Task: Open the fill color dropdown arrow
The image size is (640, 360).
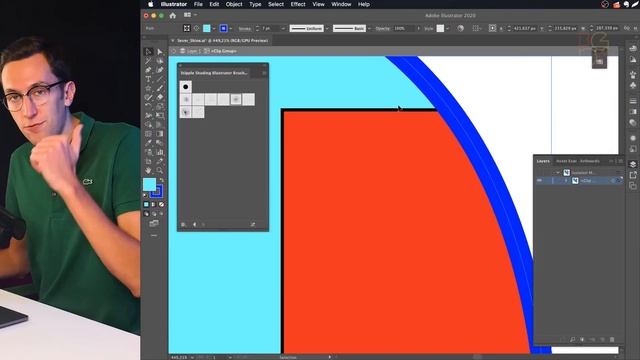Action: (214, 29)
